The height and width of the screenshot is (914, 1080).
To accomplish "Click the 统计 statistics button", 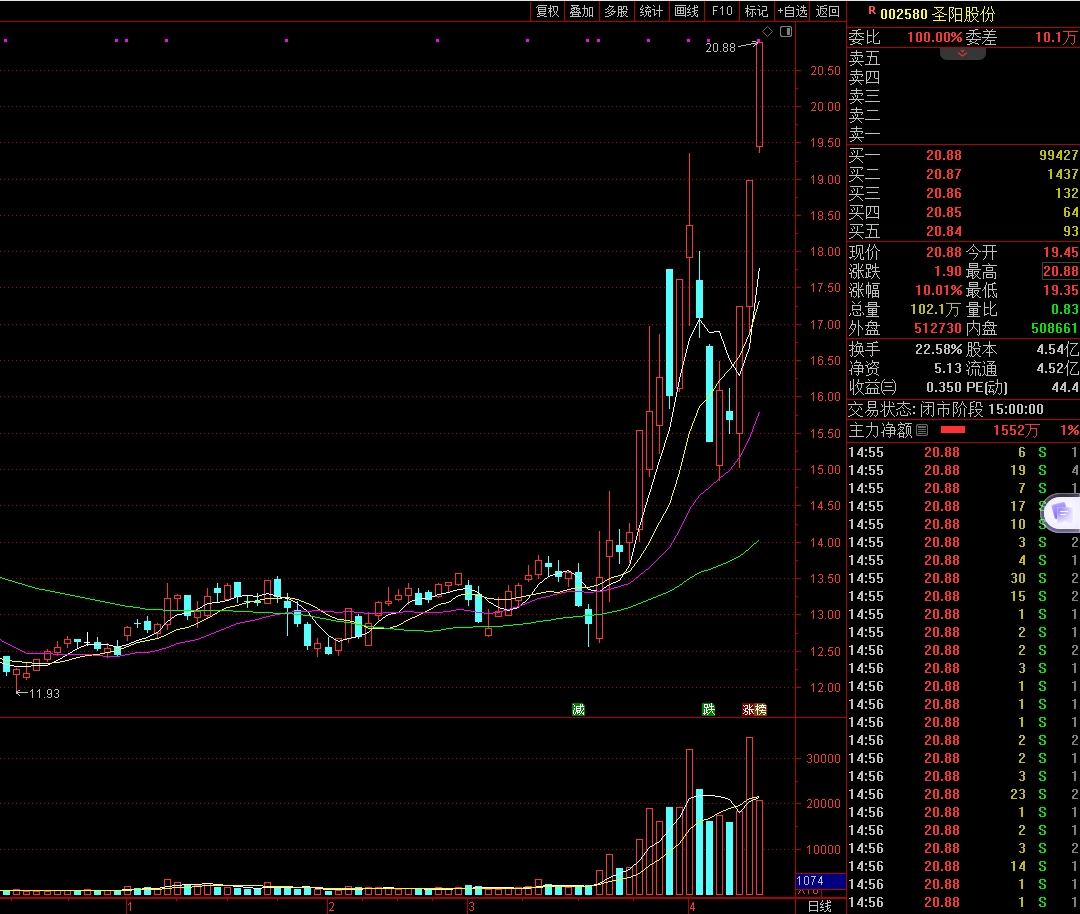I will click(651, 11).
